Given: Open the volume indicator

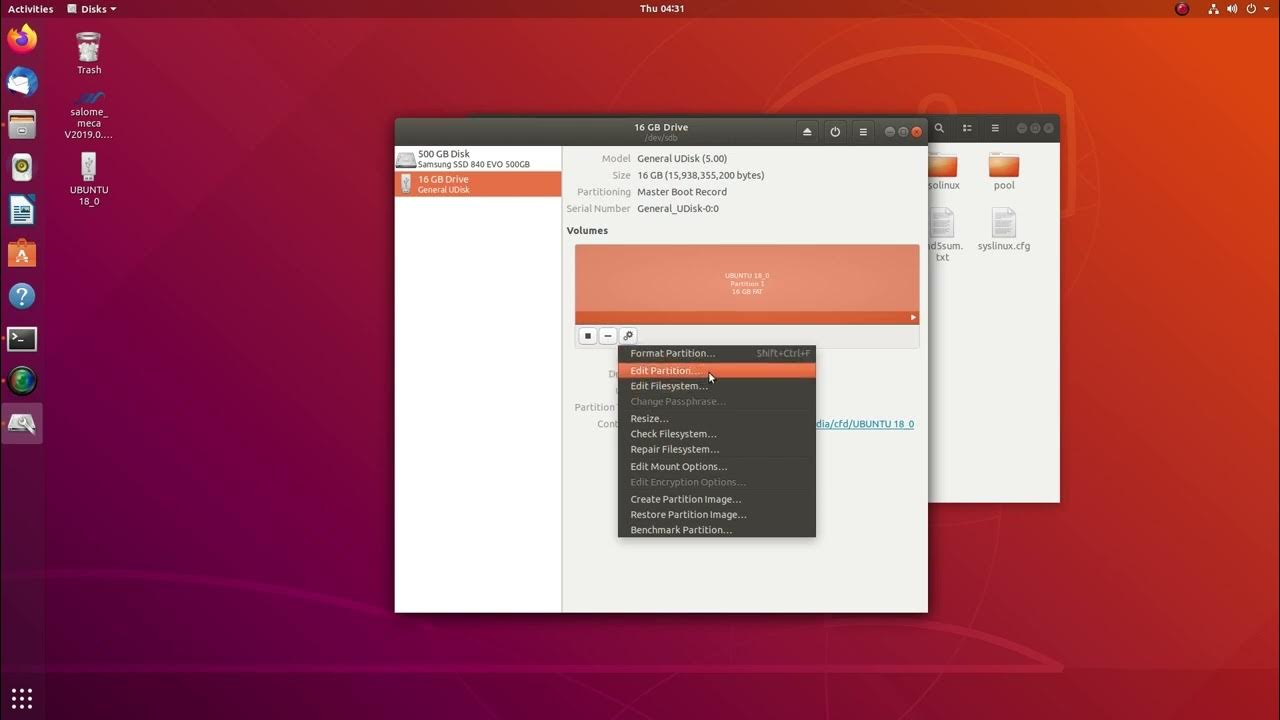Looking at the screenshot, I should [1234, 9].
